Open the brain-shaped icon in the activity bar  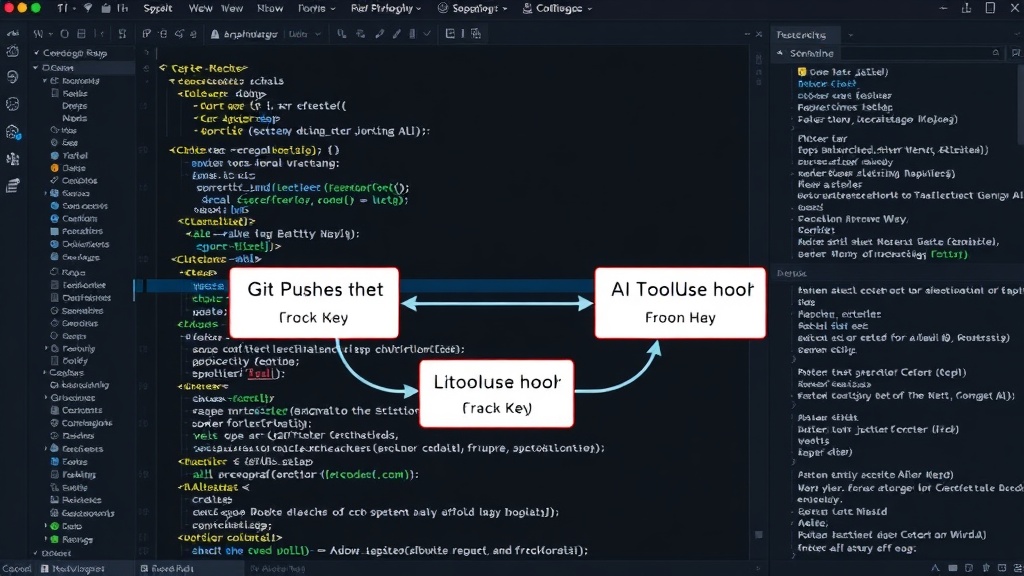click(12, 104)
